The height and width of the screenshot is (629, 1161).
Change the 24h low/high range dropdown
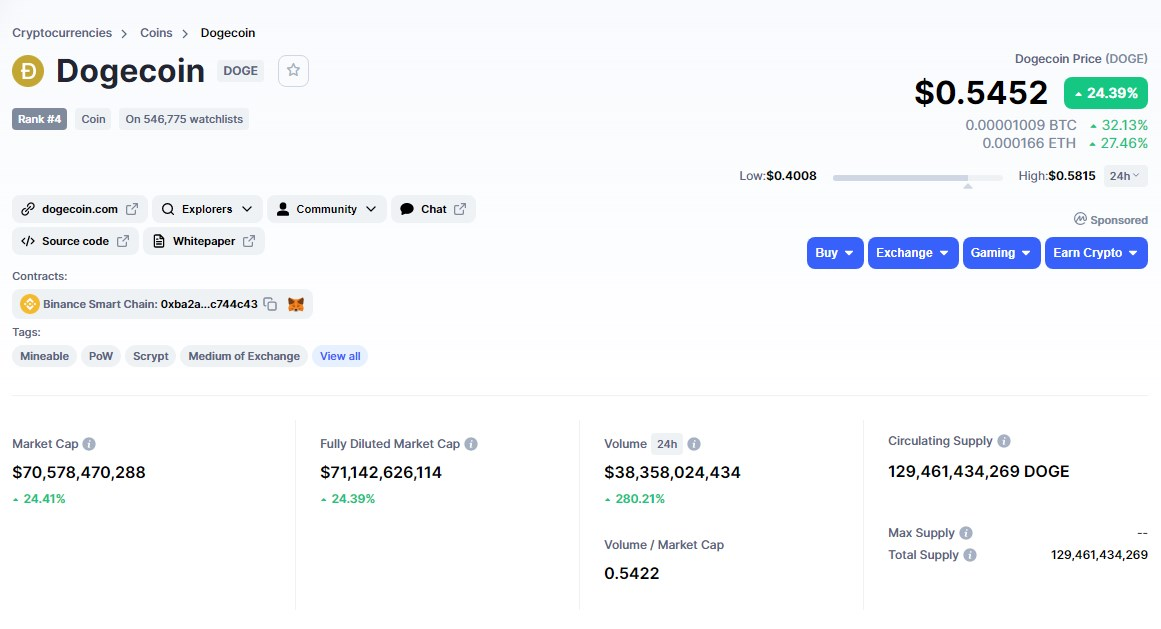click(1125, 176)
